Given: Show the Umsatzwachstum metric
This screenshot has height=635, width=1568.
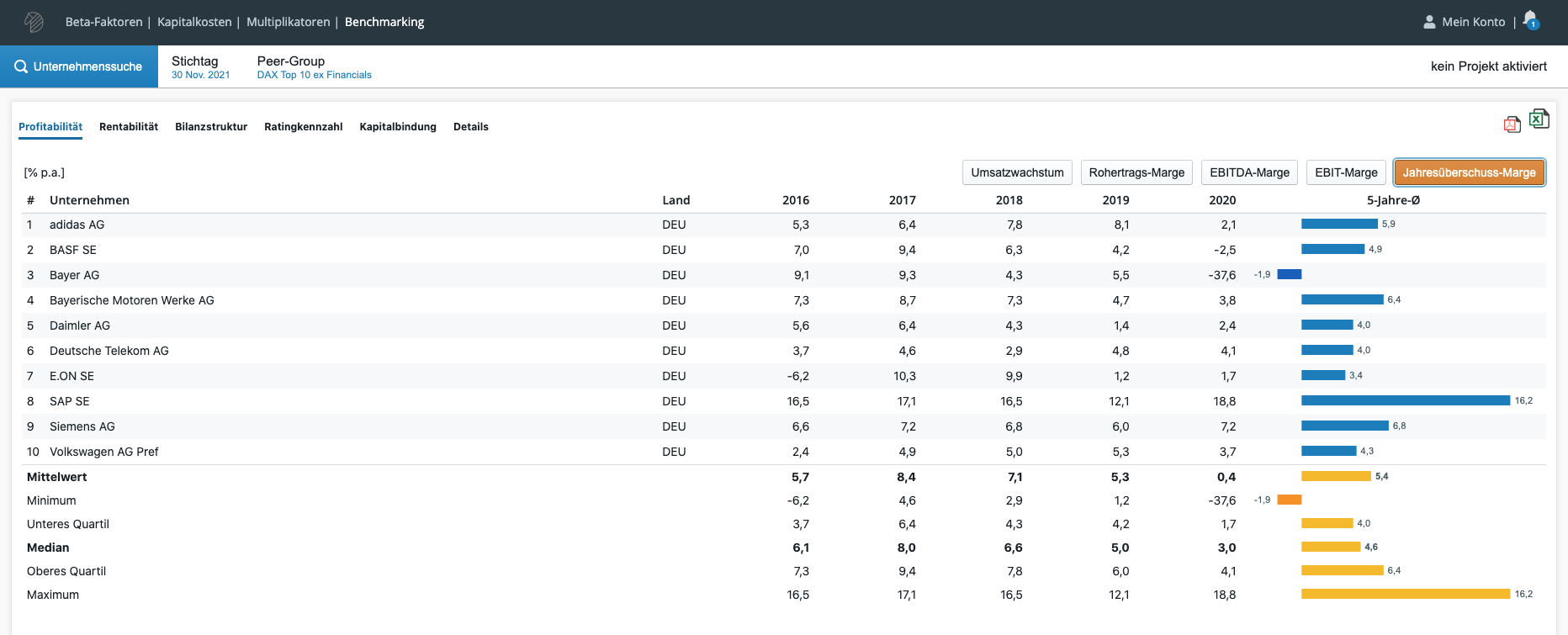Looking at the screenshot, I should (x=1017, y=172).
